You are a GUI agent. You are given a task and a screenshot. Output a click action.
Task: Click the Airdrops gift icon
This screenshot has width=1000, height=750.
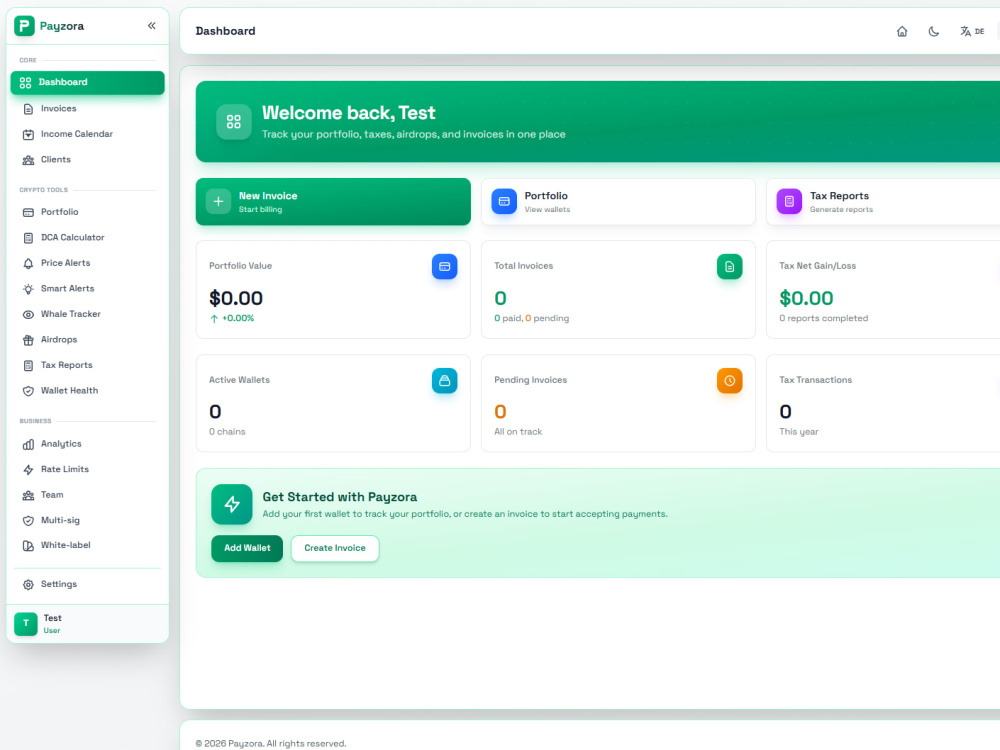[x=28, y=340]
